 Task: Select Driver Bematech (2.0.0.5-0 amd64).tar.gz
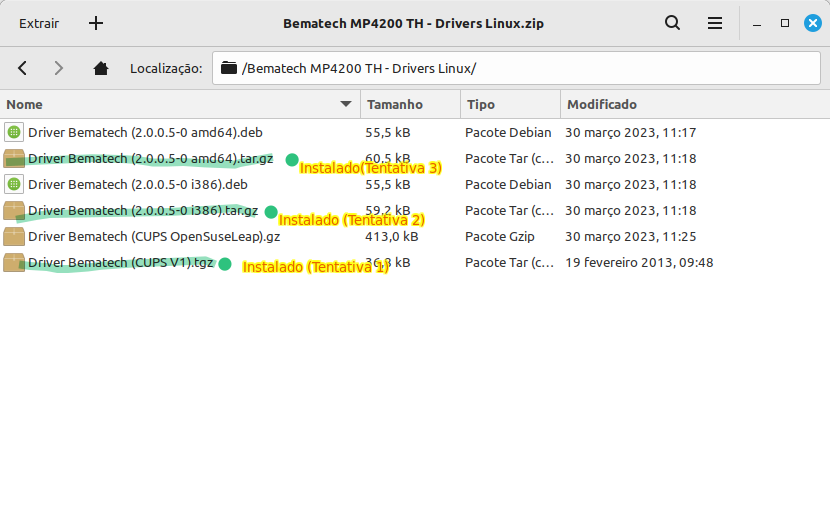click(x=150, y=158)
